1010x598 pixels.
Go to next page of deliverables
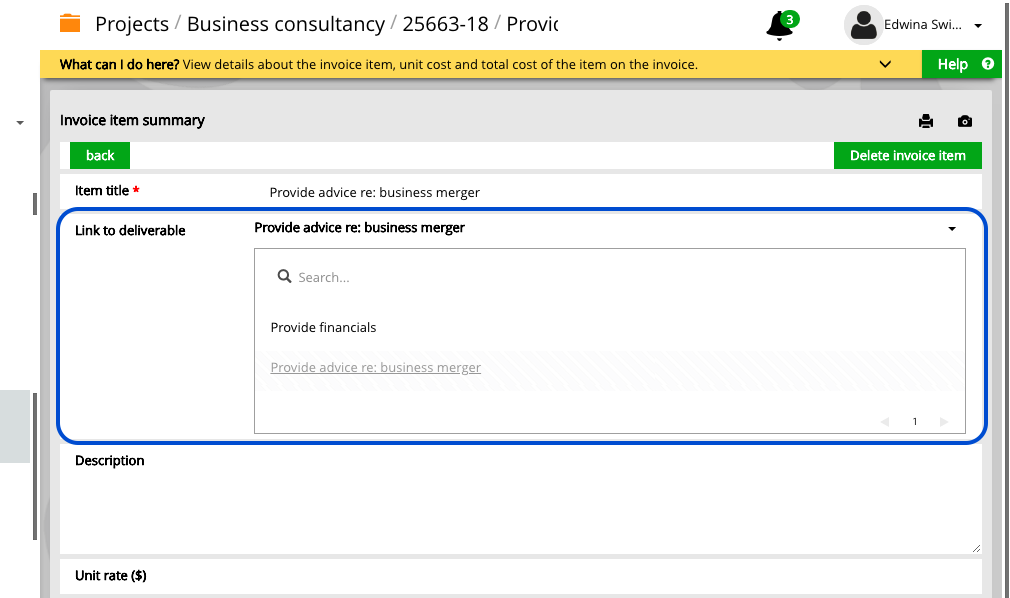pyautogui.click(x=944, y=421)
